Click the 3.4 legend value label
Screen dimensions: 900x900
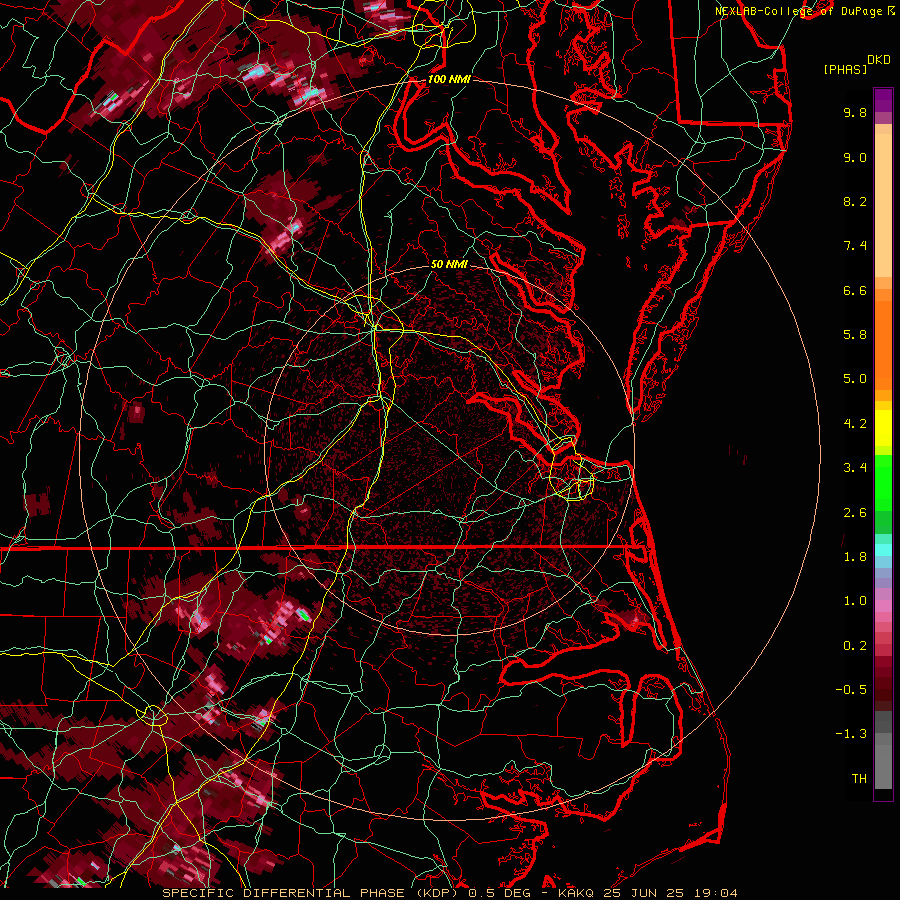(855, 468)
